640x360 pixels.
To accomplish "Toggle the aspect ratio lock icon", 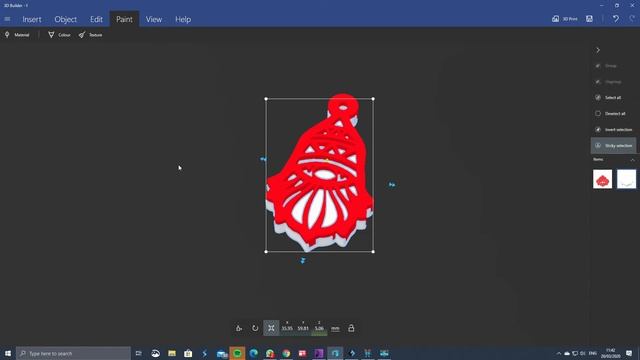I will (x=351, y=328).
